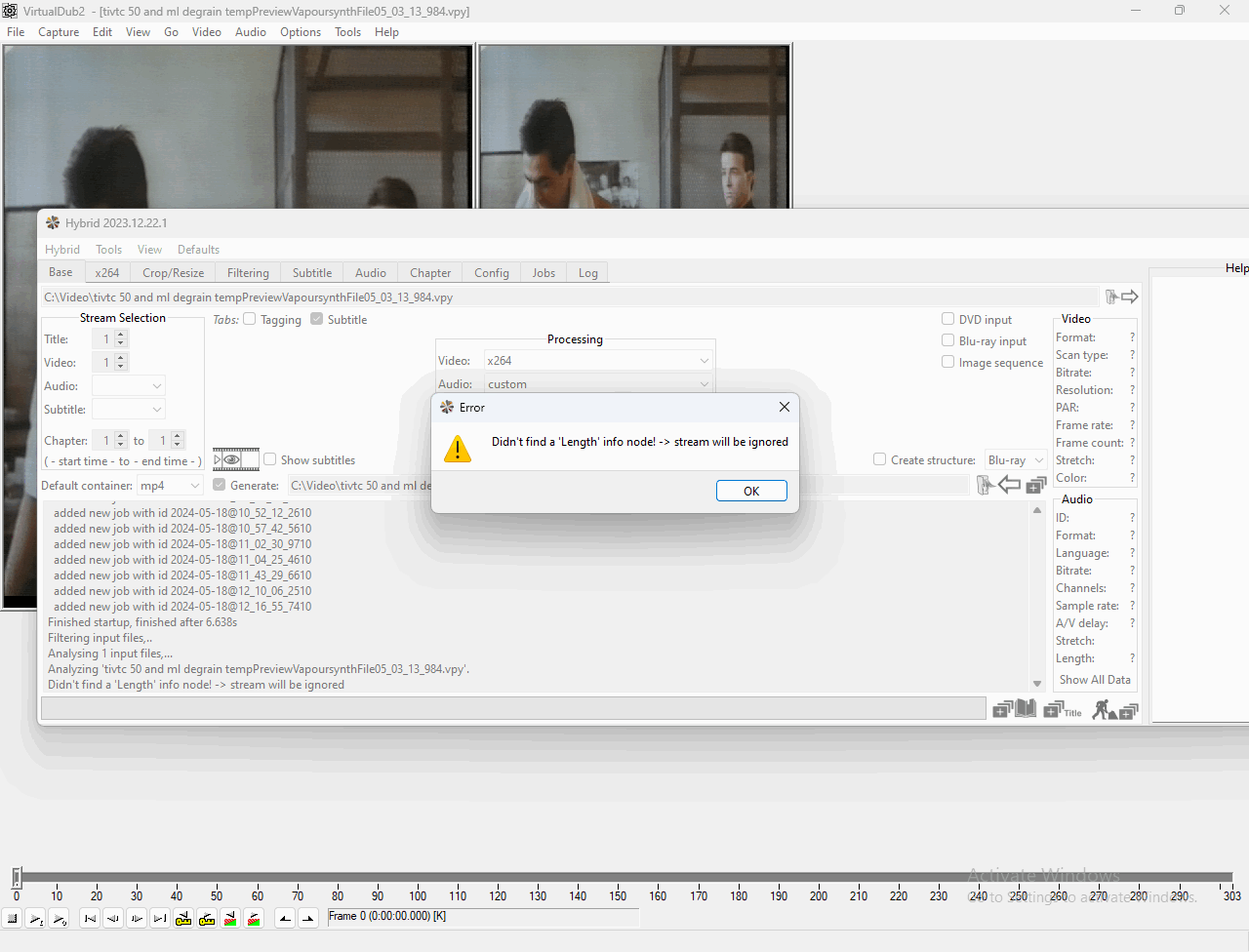
Task: Click the add Title to queue icon
Action: 1063,710
